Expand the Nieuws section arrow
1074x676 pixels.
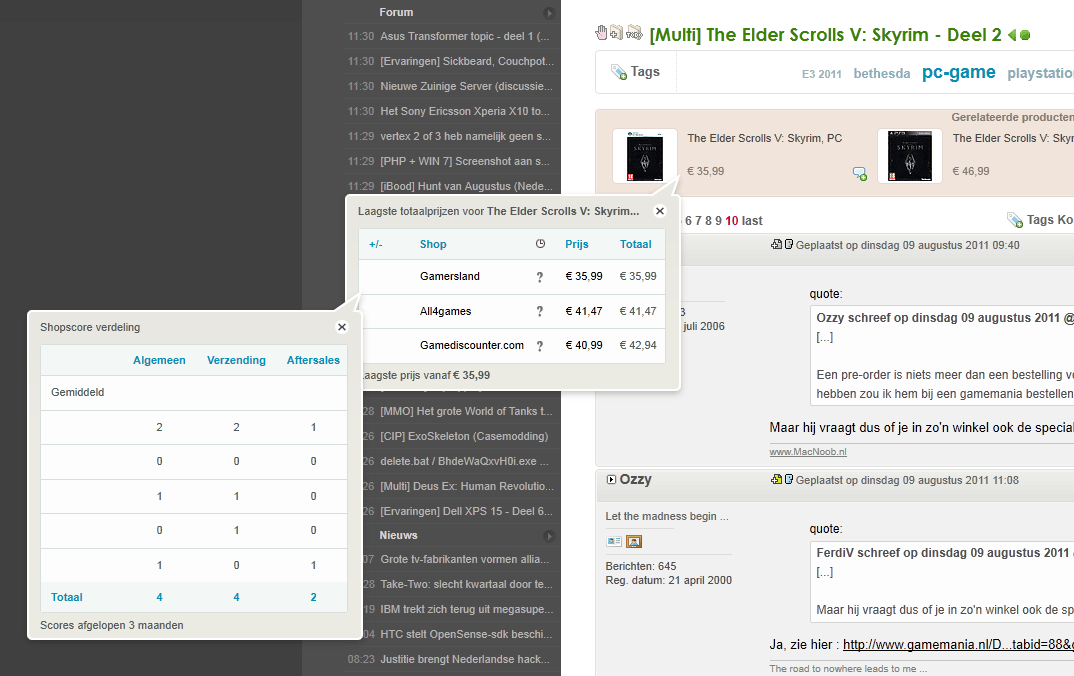click(x=549, y=536)
